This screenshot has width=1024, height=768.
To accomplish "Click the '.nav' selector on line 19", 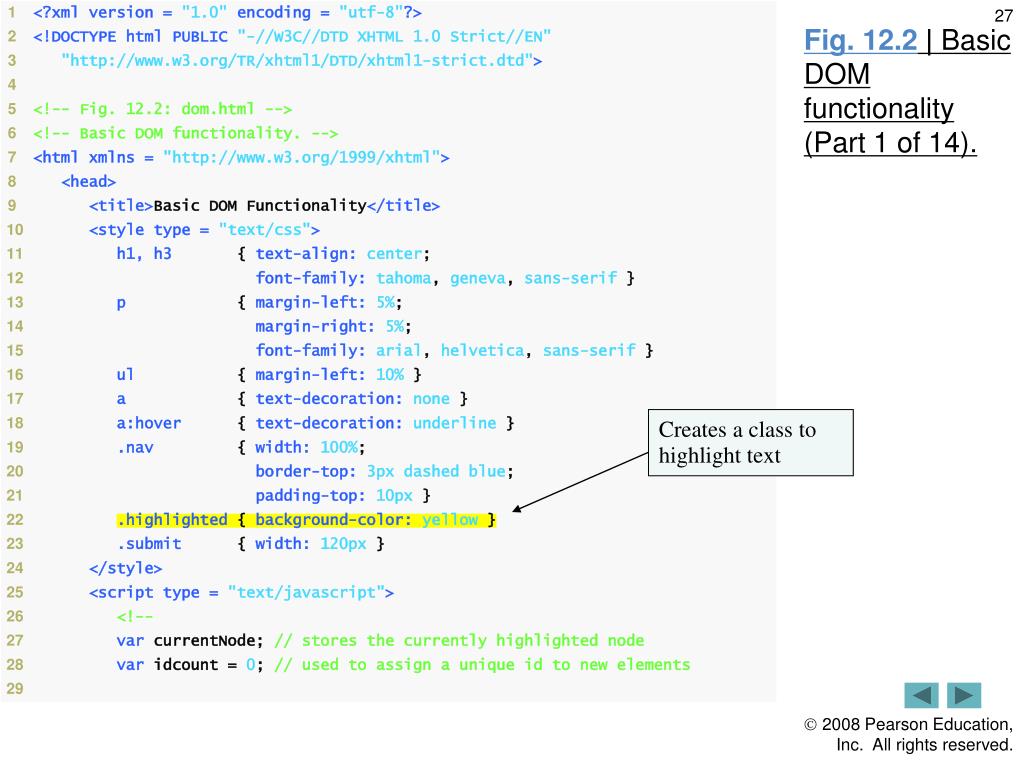I will (x=135, y=447).
